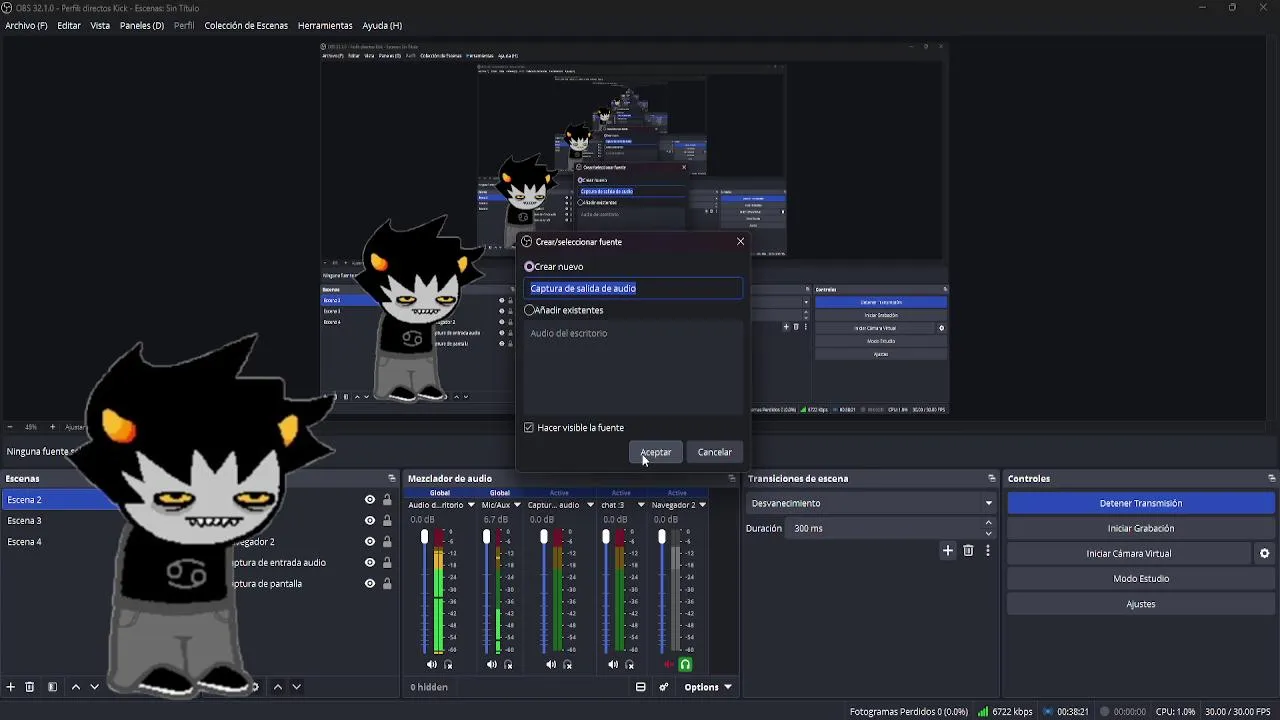Open Navegador 2 channel menu arrow
1280x720 pixels.
click(703, 505)
